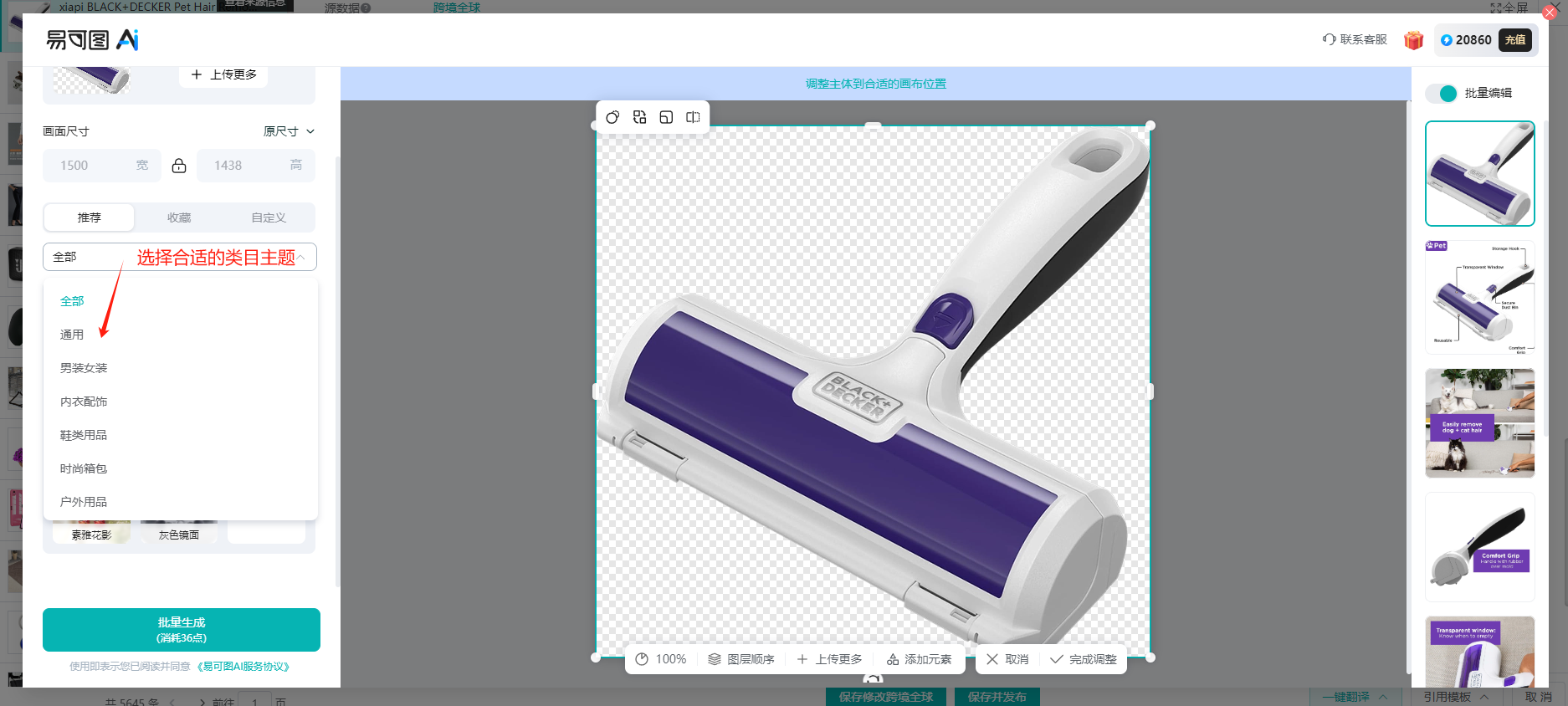
Task: Click the replace image swap icon
Action: tap(639, 117)
